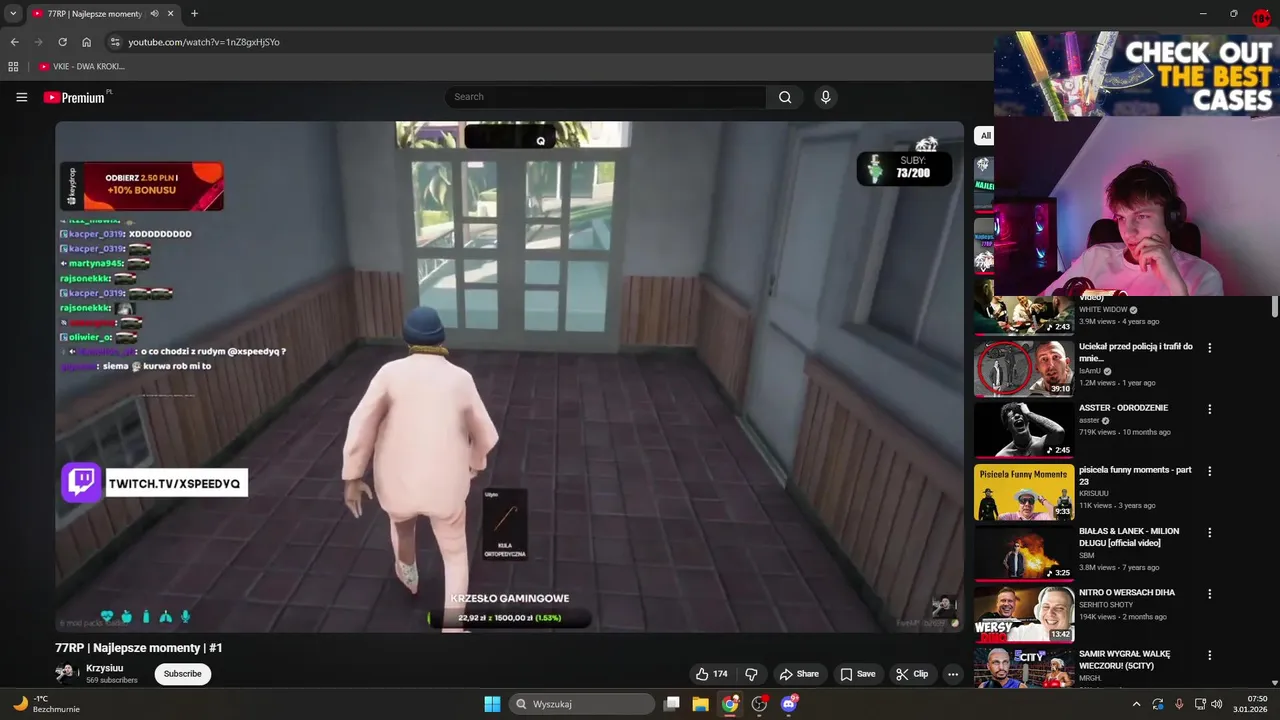Open the YouTube hamburger guide menu
This screenshot has height=720, width=1280.
pyautogui.click(x=21, y=97)
